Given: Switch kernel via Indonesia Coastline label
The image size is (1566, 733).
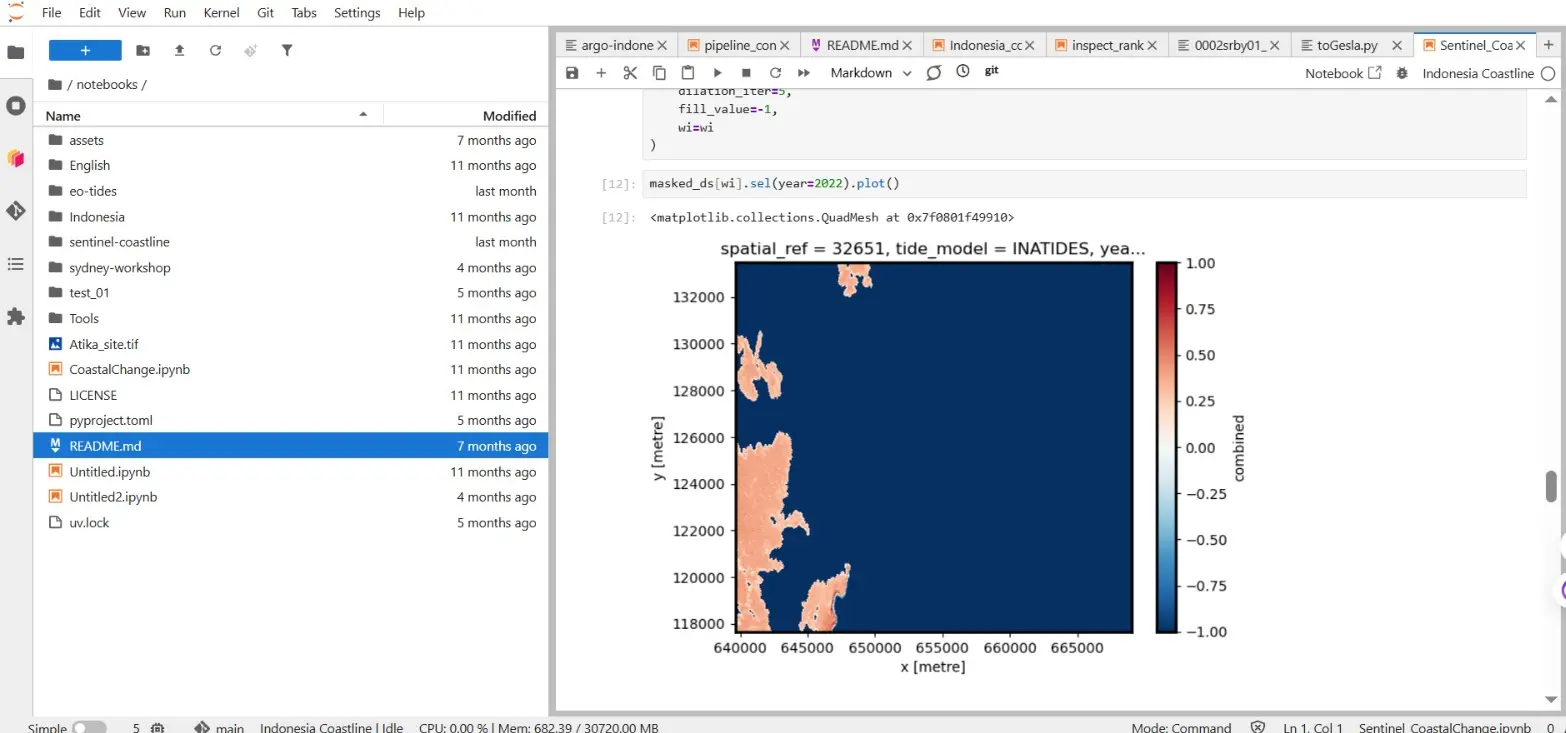Looking at the screenshot, I should point(1478,73).
